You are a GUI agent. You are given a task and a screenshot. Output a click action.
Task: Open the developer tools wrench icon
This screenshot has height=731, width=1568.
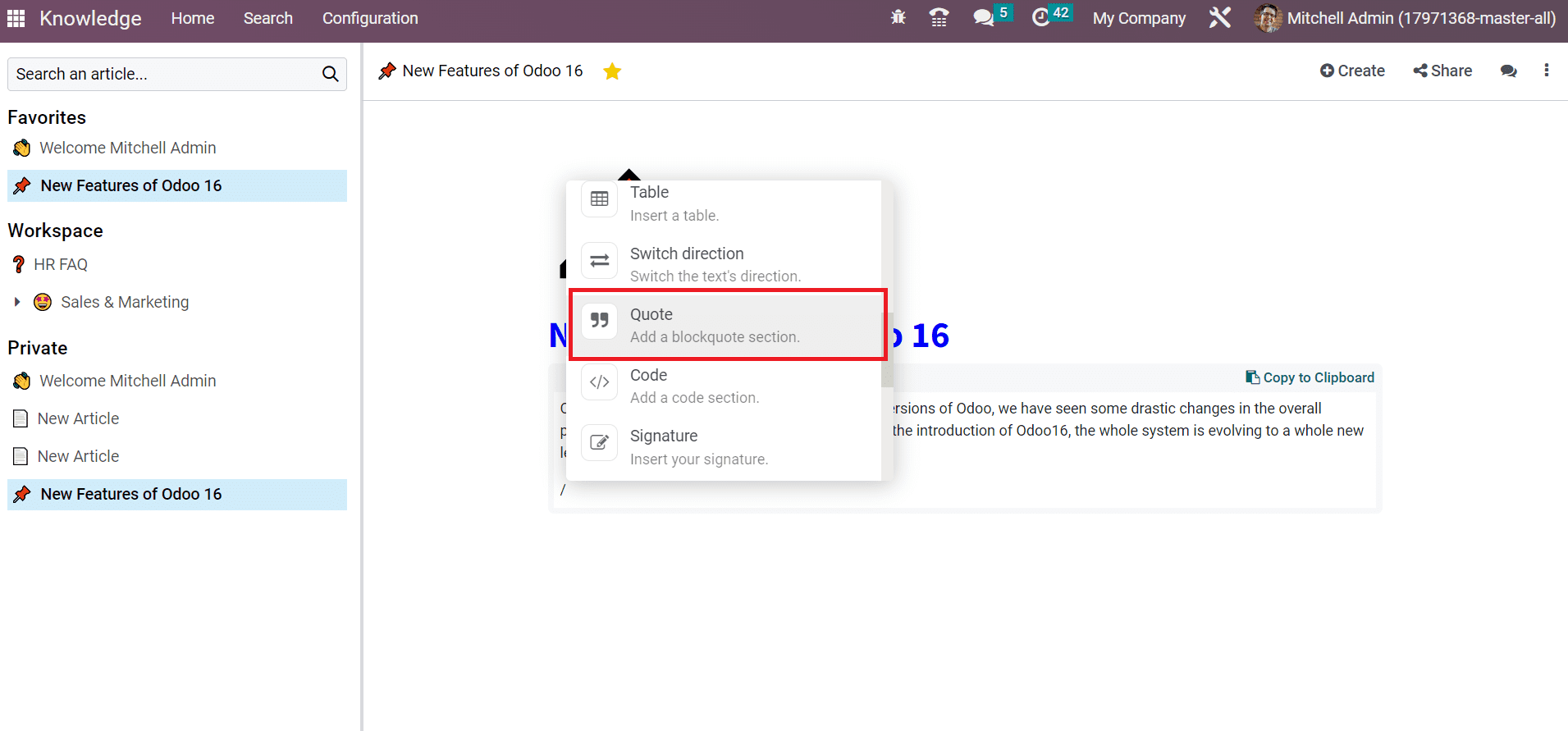point(1220,17)
